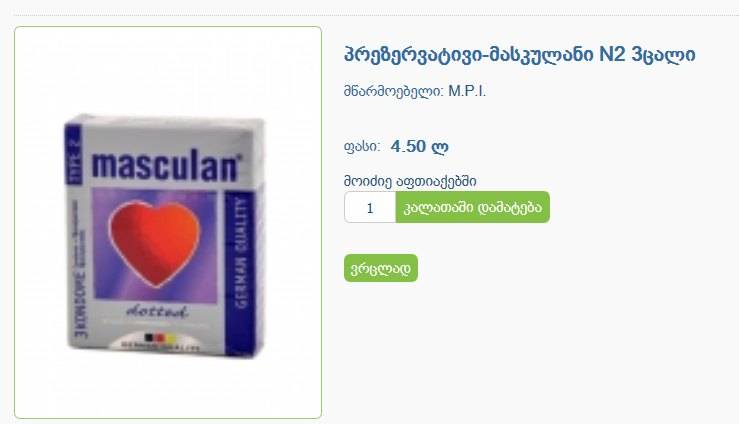Click the Type 2 label on the box's corner
This screenshot has height=424, width=739.
coord(74,155)
